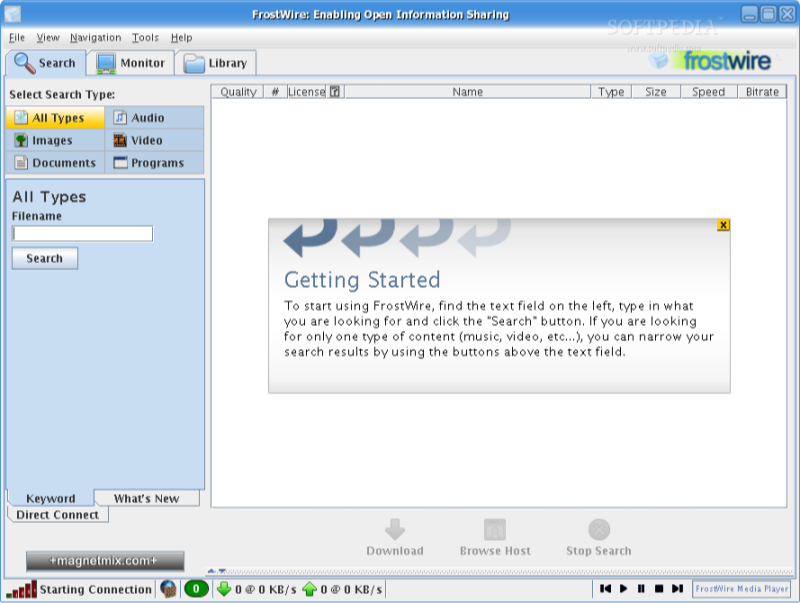Select the Audio search type
Image resolution: width=800 pixels, height=603 pixels.
[155, 118]
